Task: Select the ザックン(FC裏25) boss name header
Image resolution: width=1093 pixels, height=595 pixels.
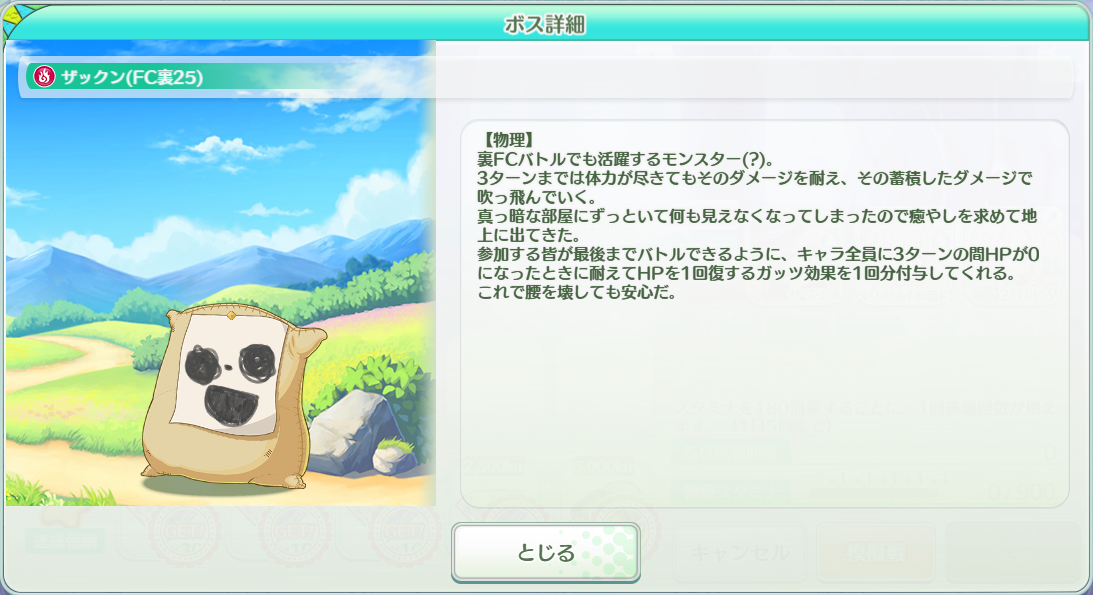Action: (x=132, y=77)
